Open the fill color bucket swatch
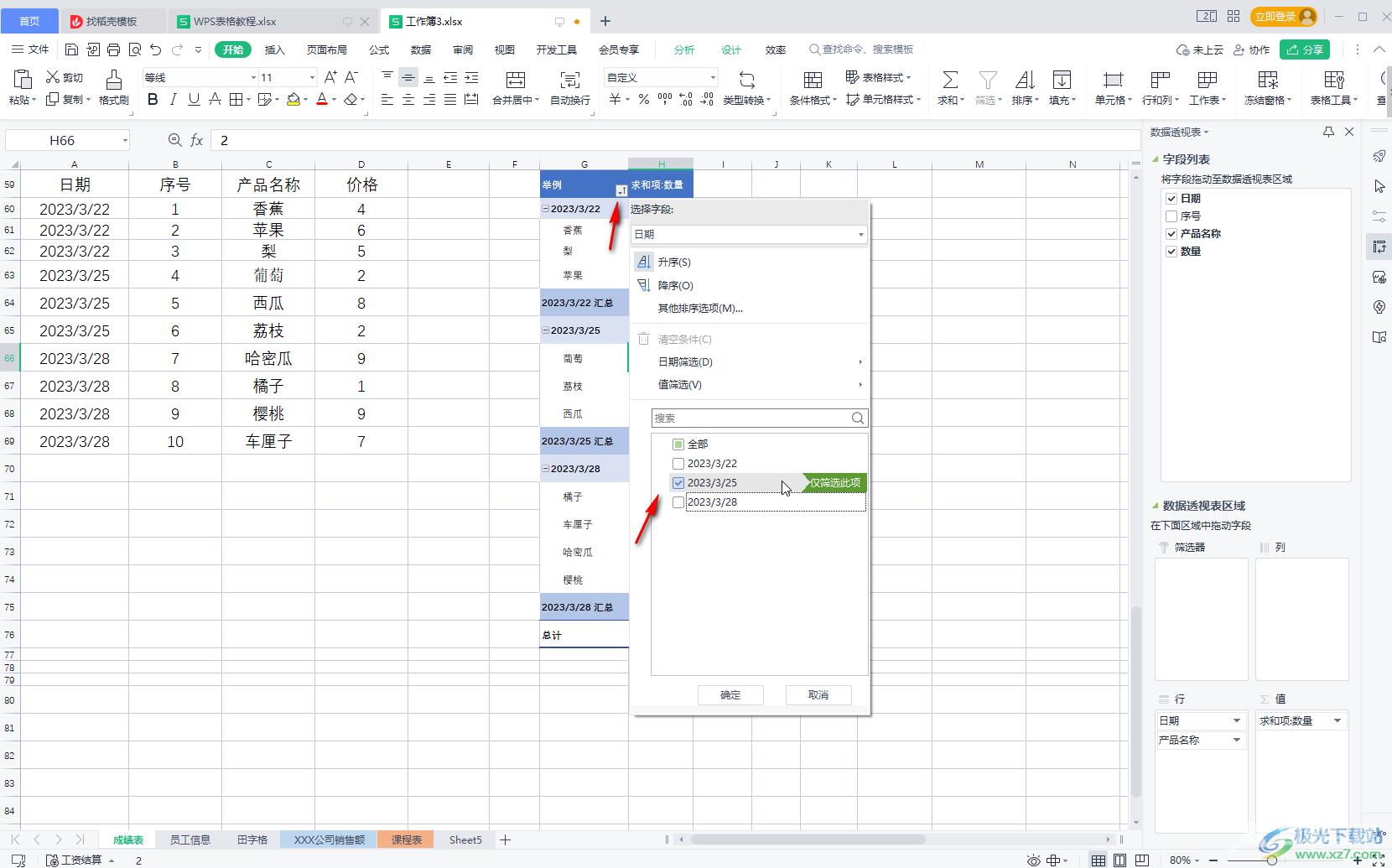Image resolution: width=1392 pixels, height=868 pixels. tap(293, 100)
